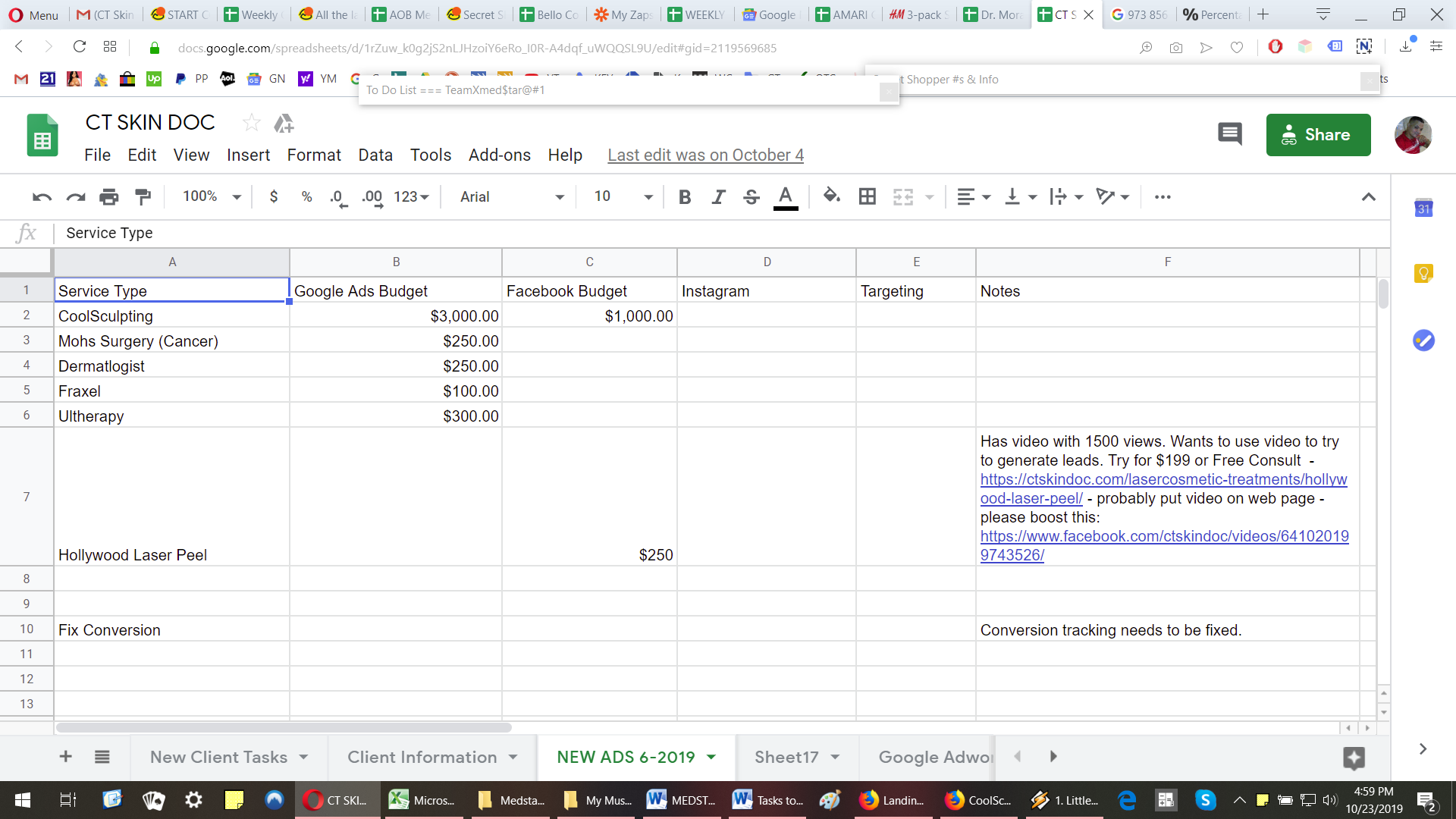Open the cell Fill color bucket

point(832,196)
